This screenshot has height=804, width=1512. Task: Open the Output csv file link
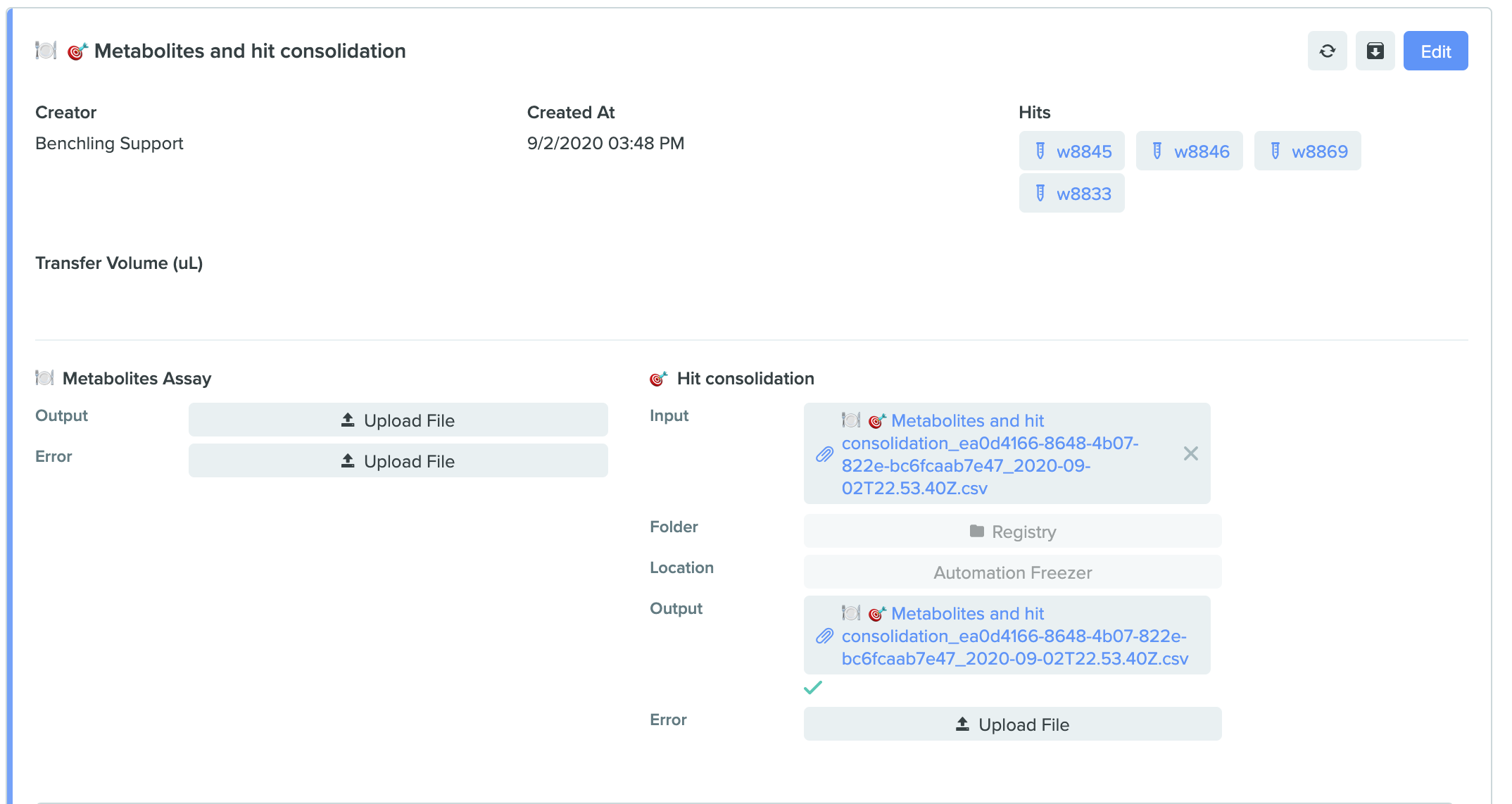click(x=1014, y=636)
